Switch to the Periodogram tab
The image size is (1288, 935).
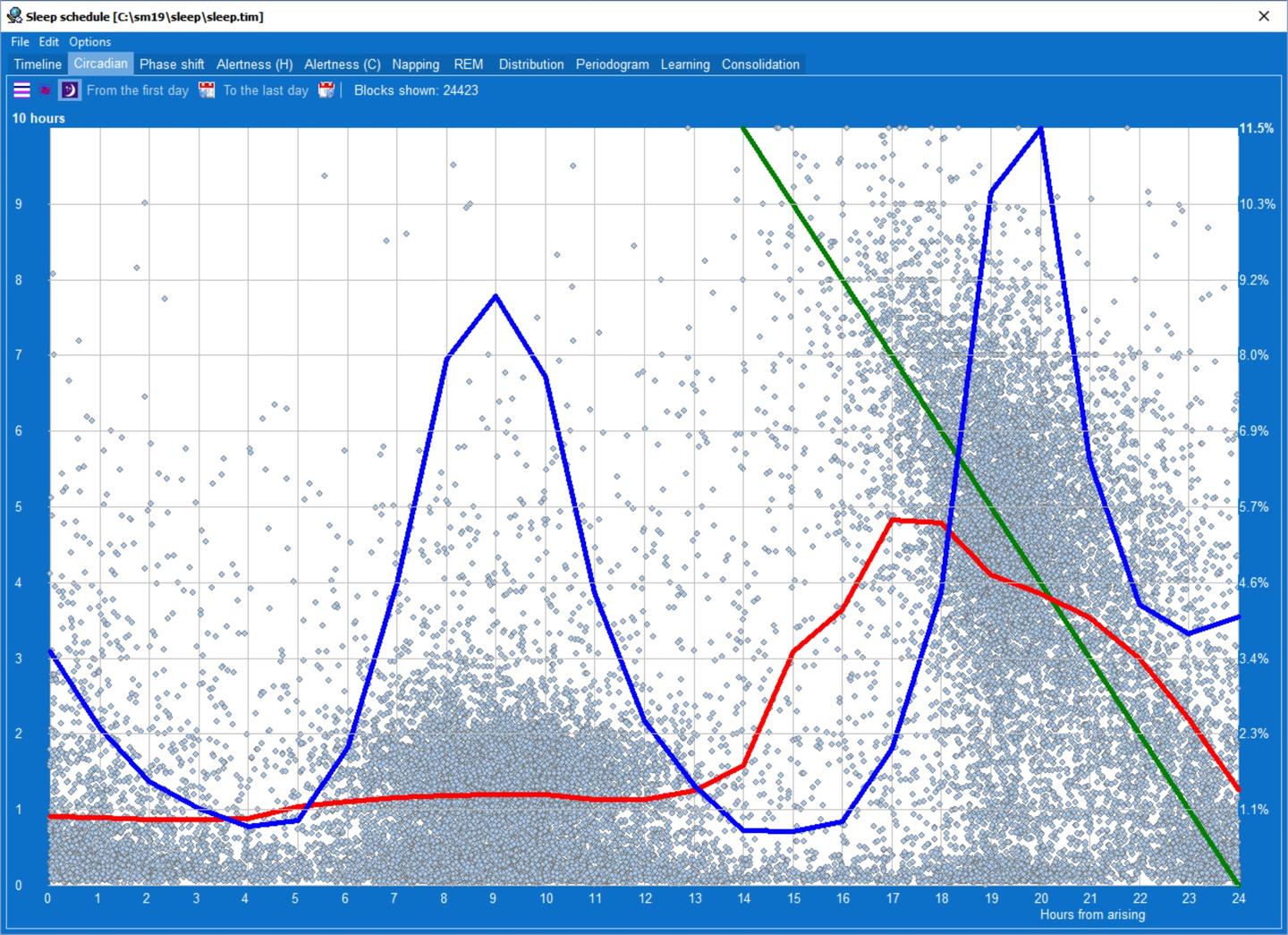(x=613, y=64)
